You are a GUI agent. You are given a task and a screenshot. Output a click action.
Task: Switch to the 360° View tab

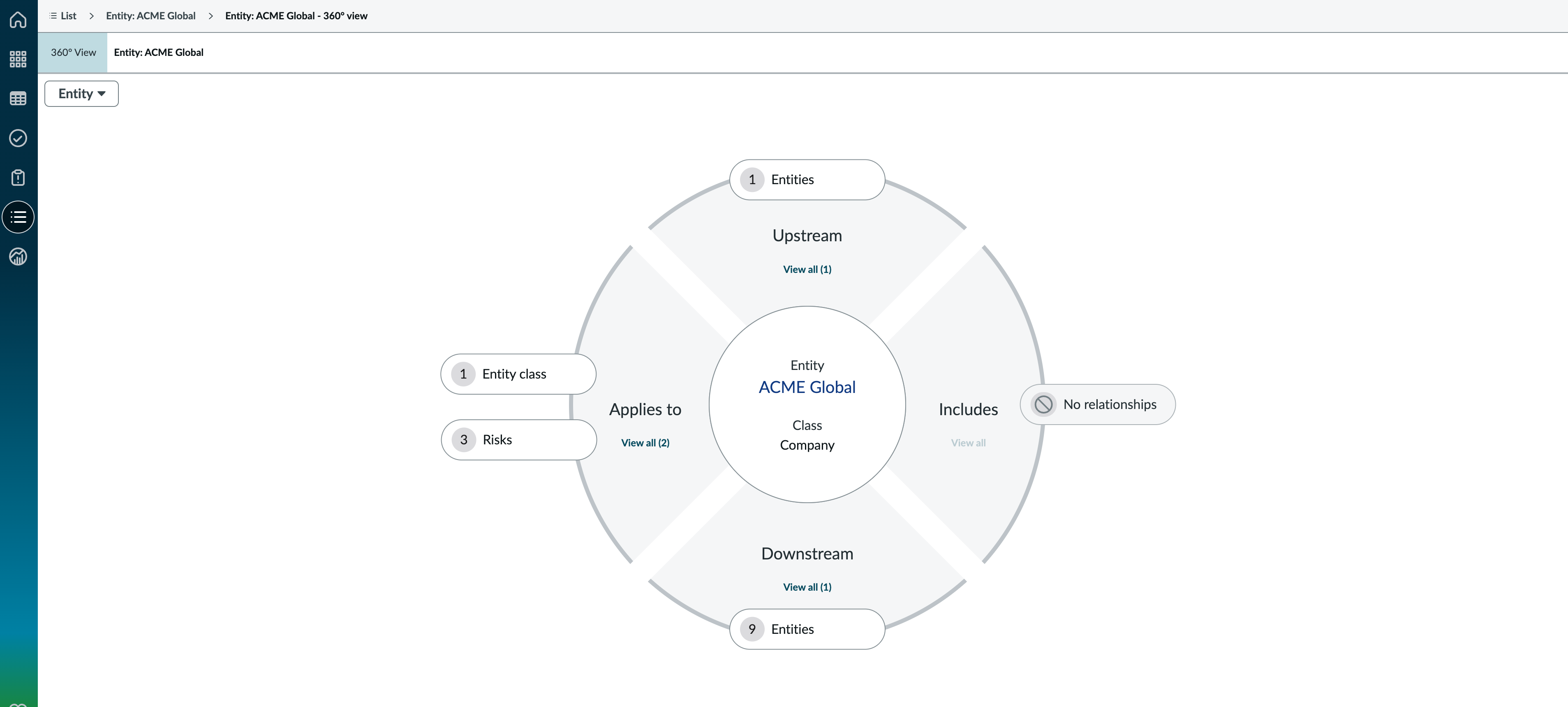73,52
